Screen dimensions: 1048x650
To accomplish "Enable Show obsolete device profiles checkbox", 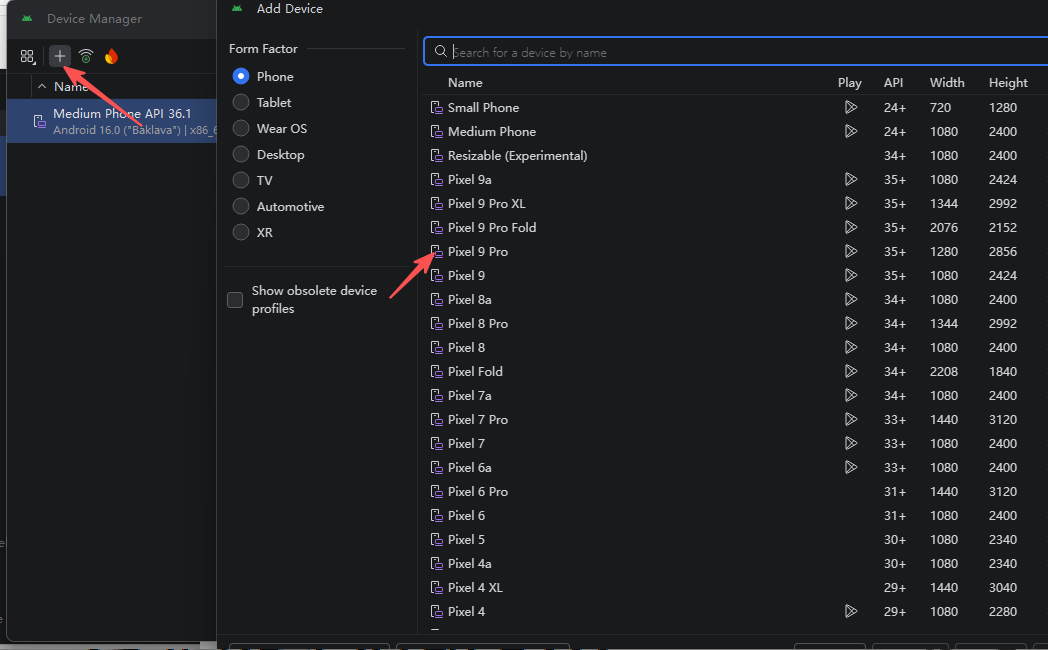I will (x=235, y=299).
